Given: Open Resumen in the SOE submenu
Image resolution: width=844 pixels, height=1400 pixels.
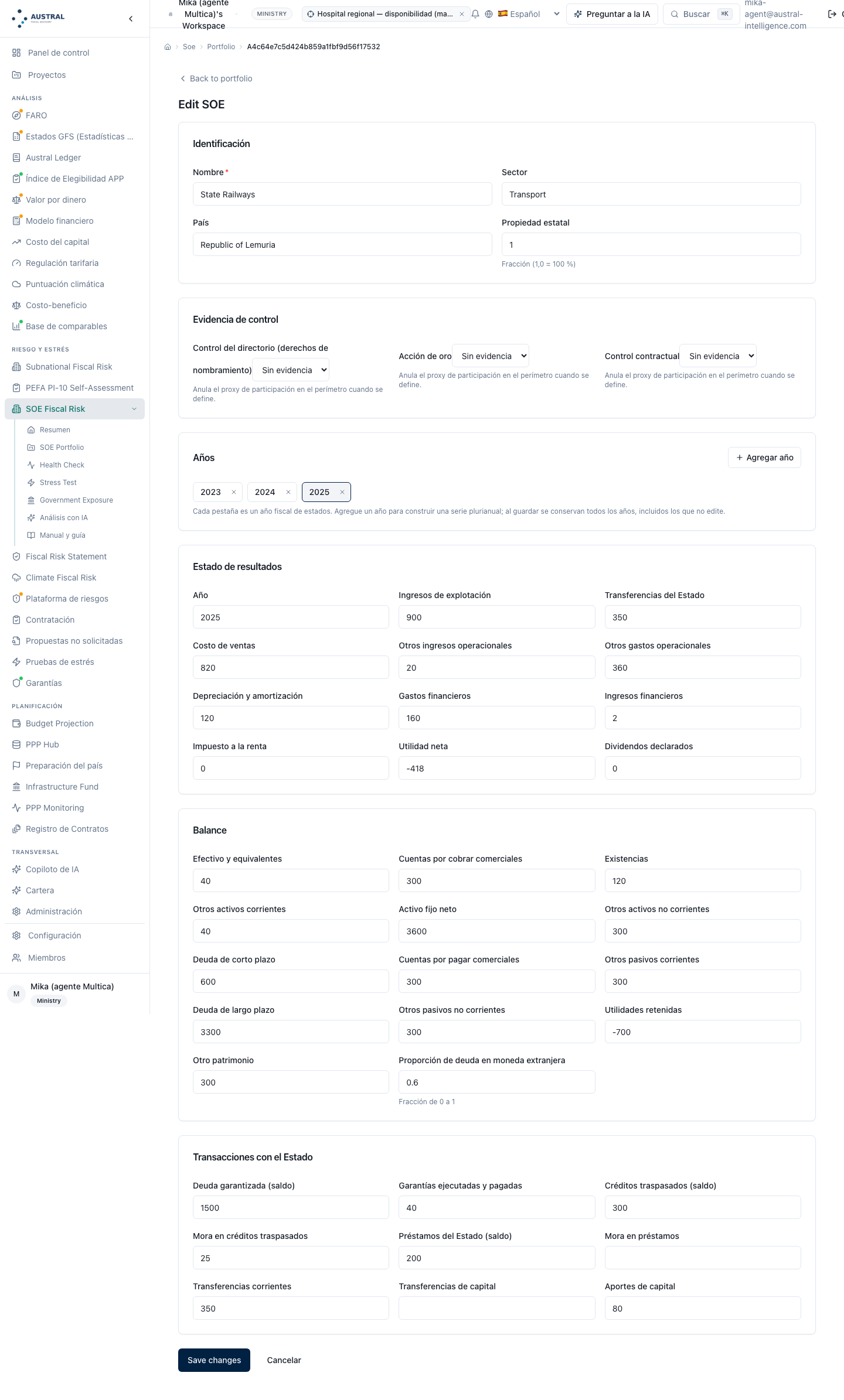Looking at the screenshot, I should coord(55,430).
